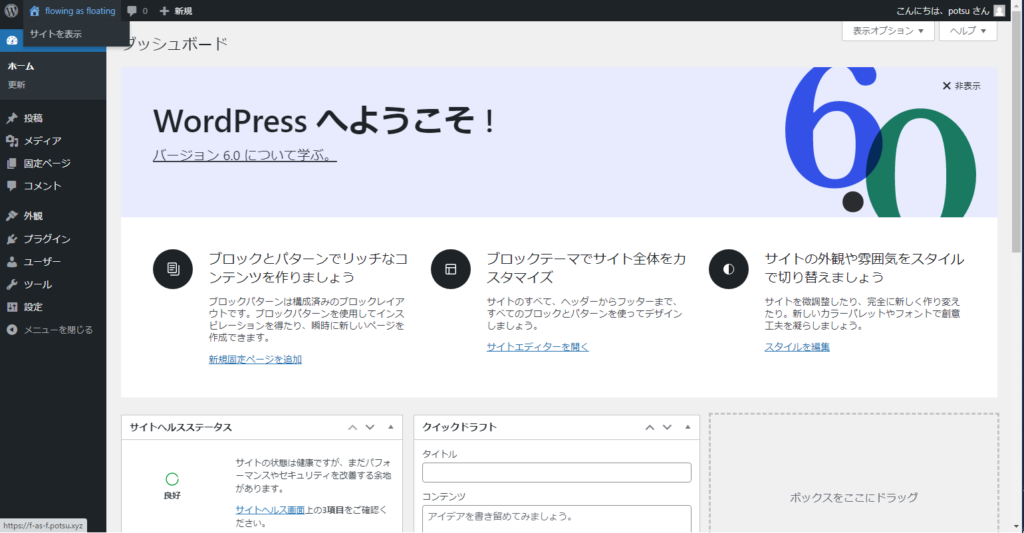The width and height of the screenshot is (1024, 533).
Task: Click the 新規固定ページを追加 link
Action: pyautogui.click(x=255, y=359)
